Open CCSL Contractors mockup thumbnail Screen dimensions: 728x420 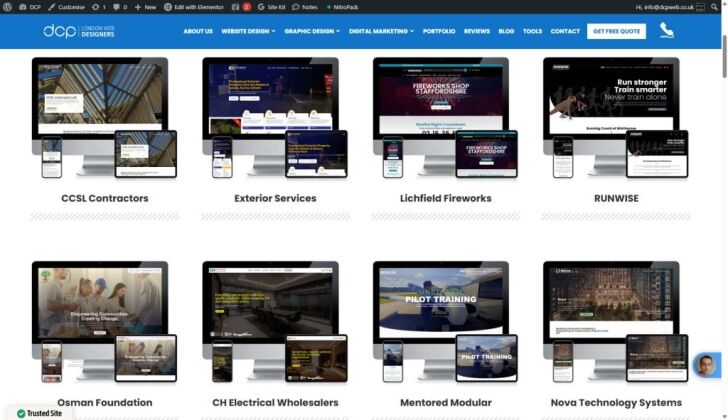[x=104, y=117]
